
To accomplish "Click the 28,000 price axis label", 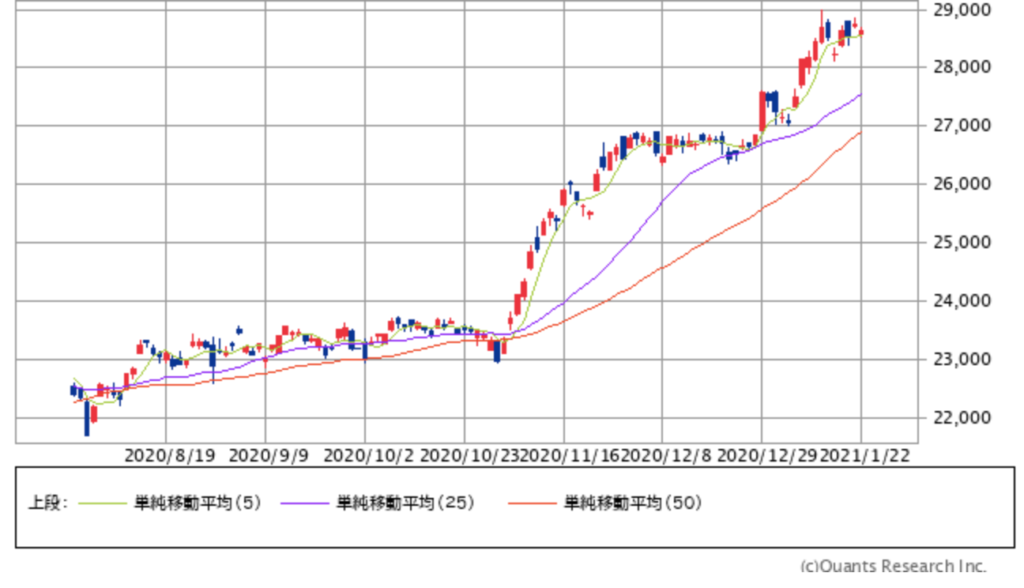I will coord(962,67).
